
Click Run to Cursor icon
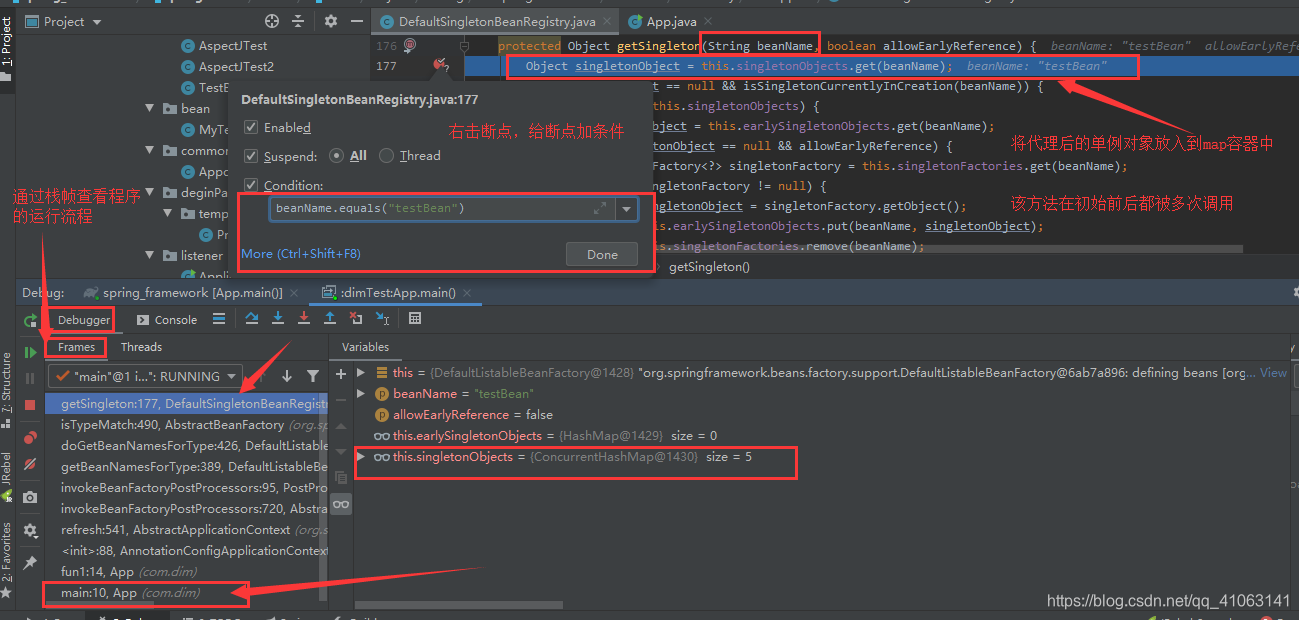pos(382,319)
